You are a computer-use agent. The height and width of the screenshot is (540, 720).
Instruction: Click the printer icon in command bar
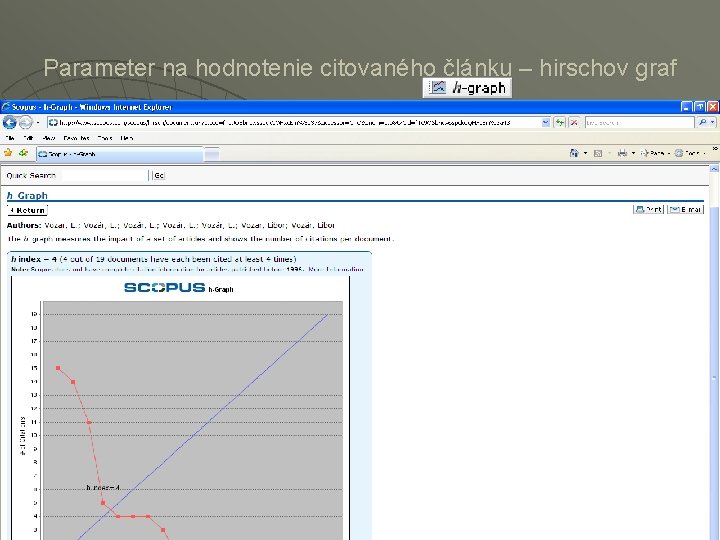[622, 153]
